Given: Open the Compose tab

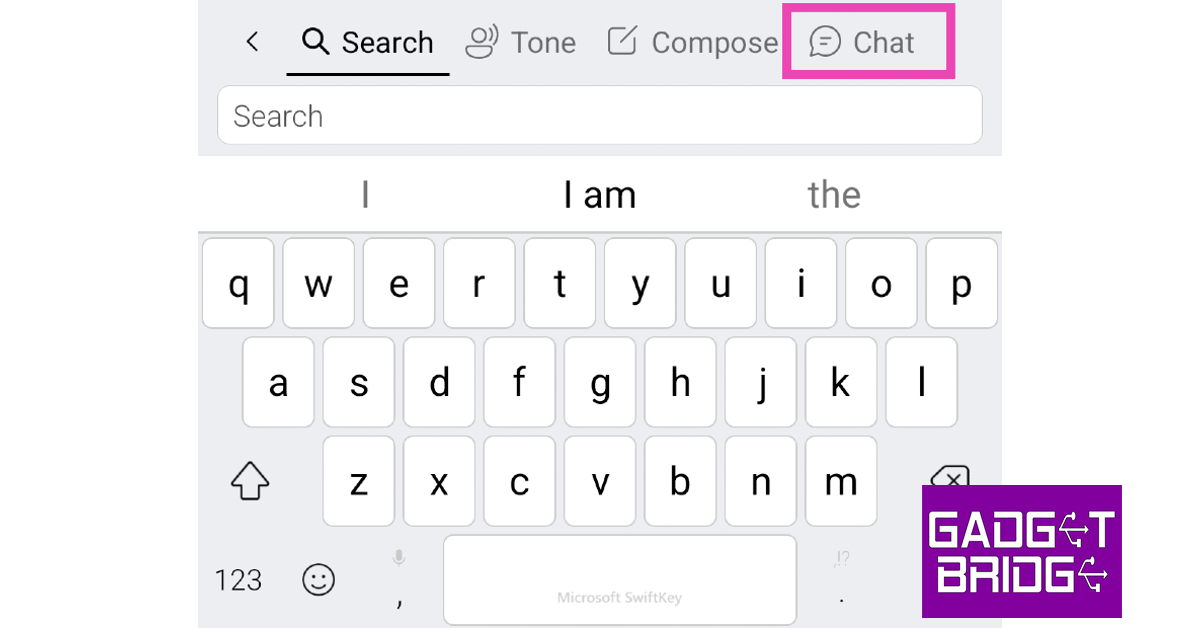Looking at the screenshot, I should [692, 43].
